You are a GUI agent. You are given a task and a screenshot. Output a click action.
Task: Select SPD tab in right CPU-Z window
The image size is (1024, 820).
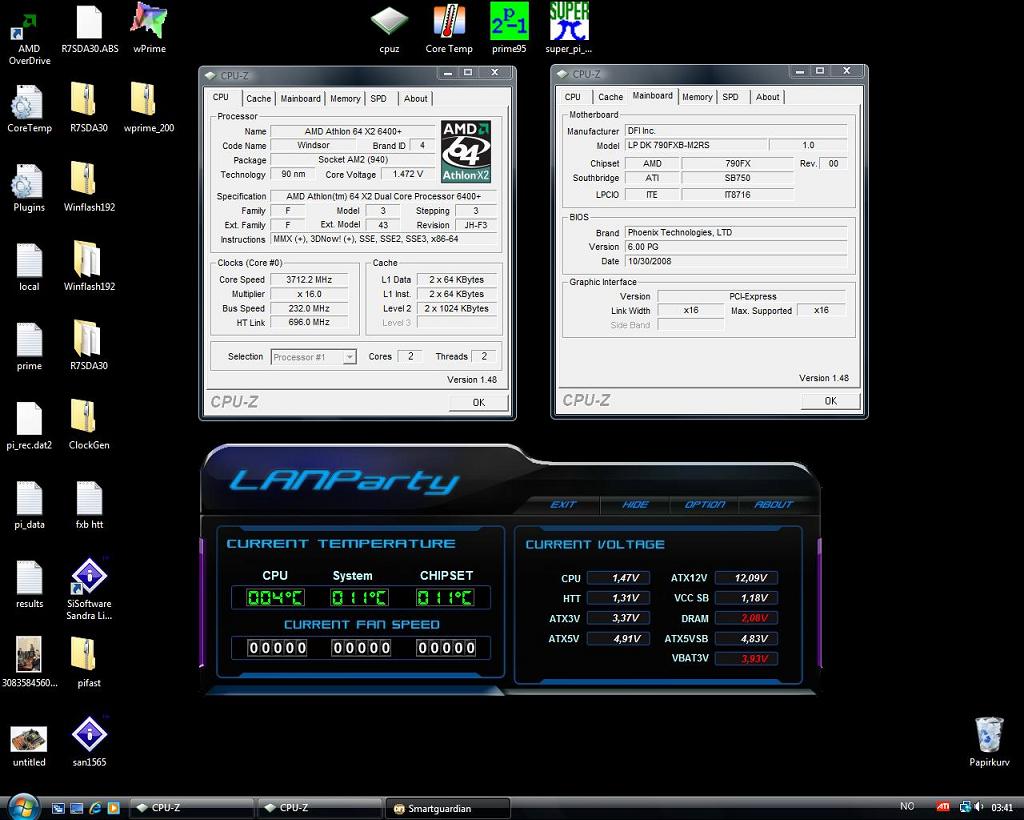pos(730,97)
